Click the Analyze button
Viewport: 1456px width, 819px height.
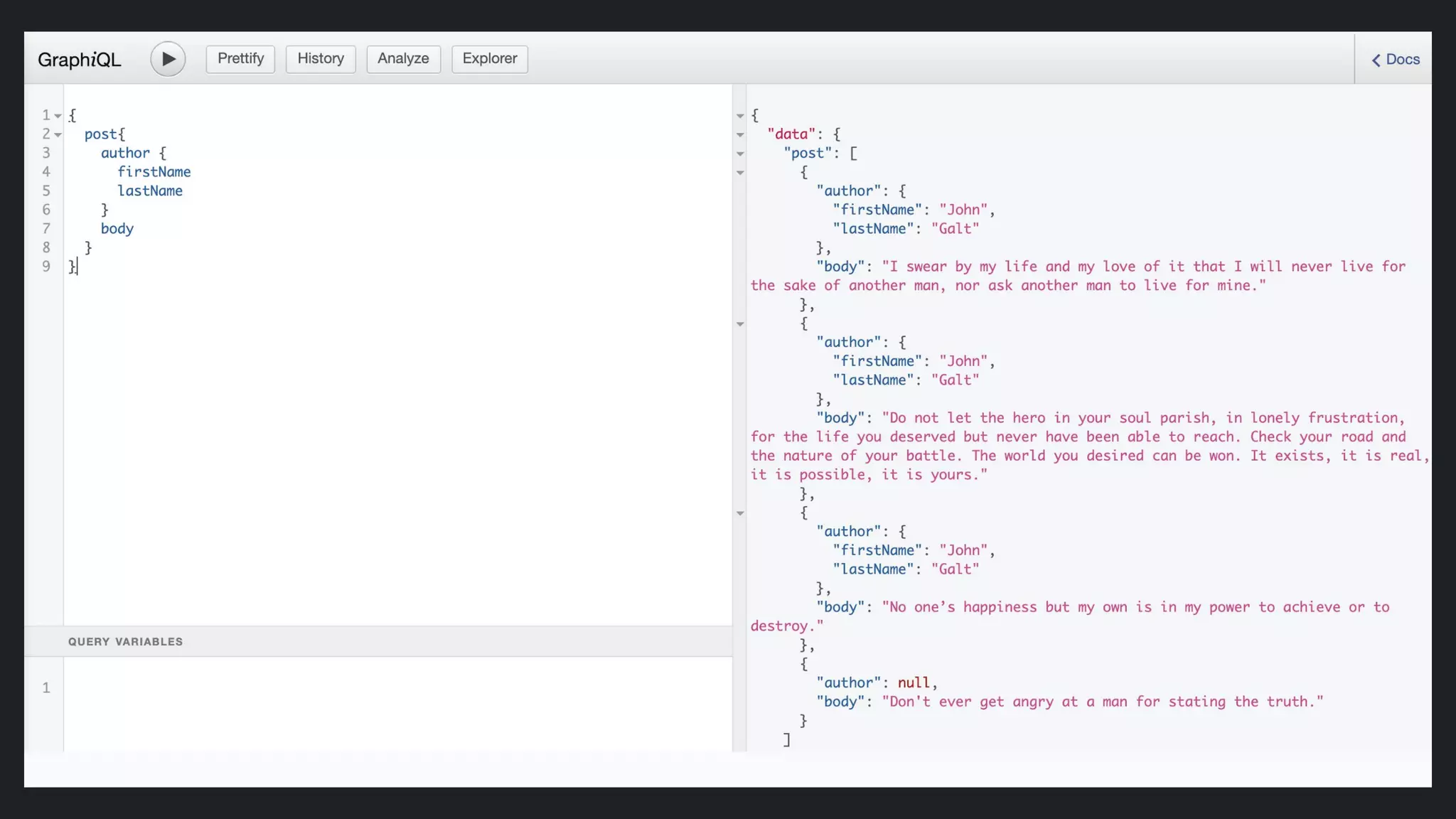403,59
